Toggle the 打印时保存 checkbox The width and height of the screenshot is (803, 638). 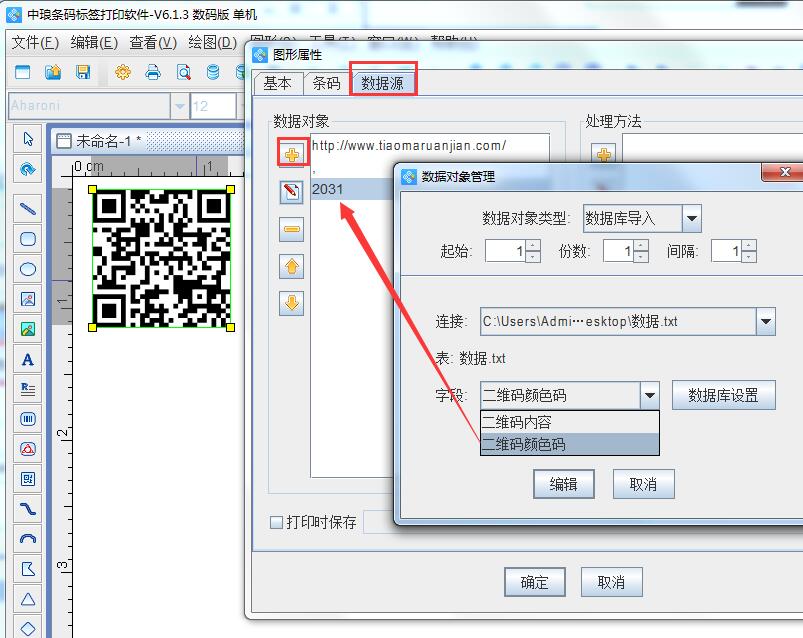click(x=277, y=522)
